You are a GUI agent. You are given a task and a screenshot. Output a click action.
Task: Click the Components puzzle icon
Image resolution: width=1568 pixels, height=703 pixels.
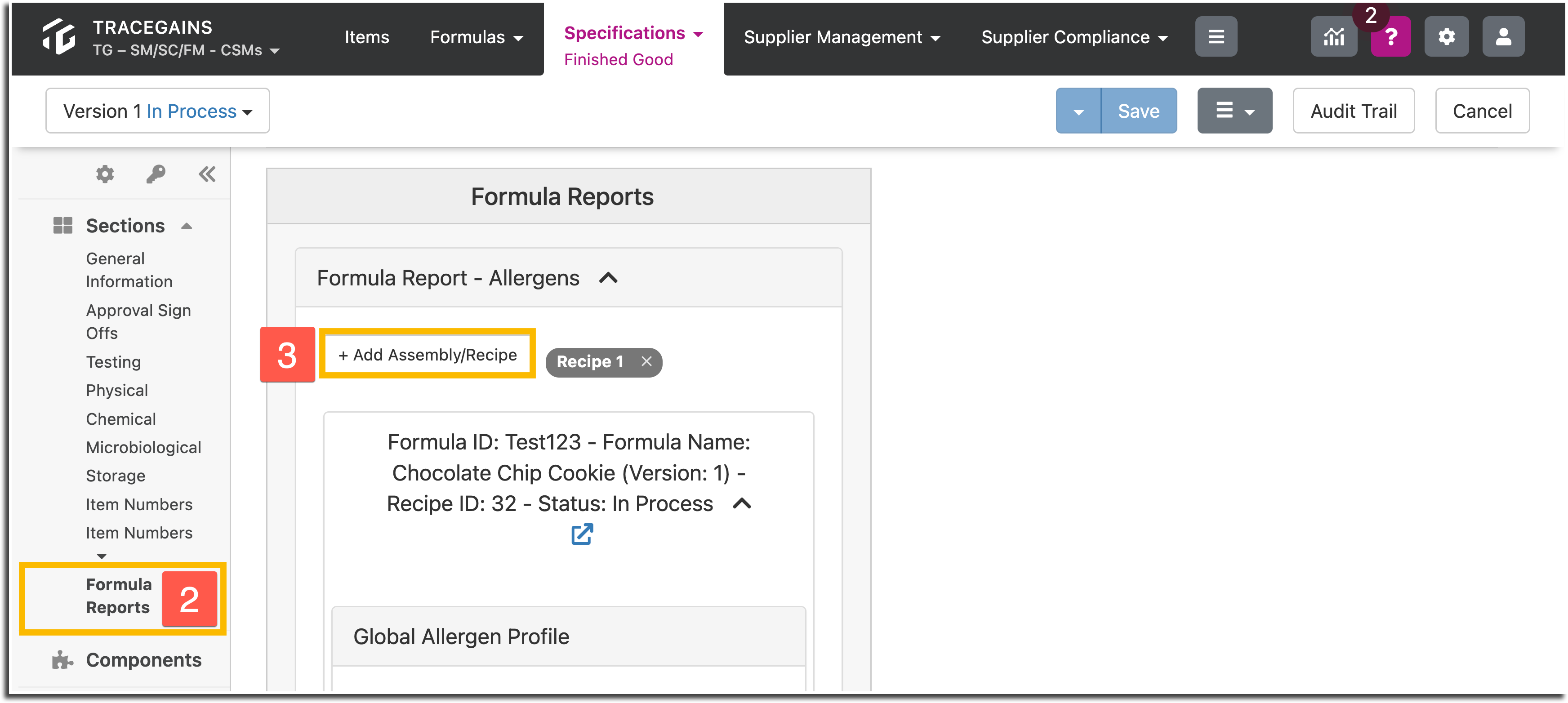click(x=62, y=660)
